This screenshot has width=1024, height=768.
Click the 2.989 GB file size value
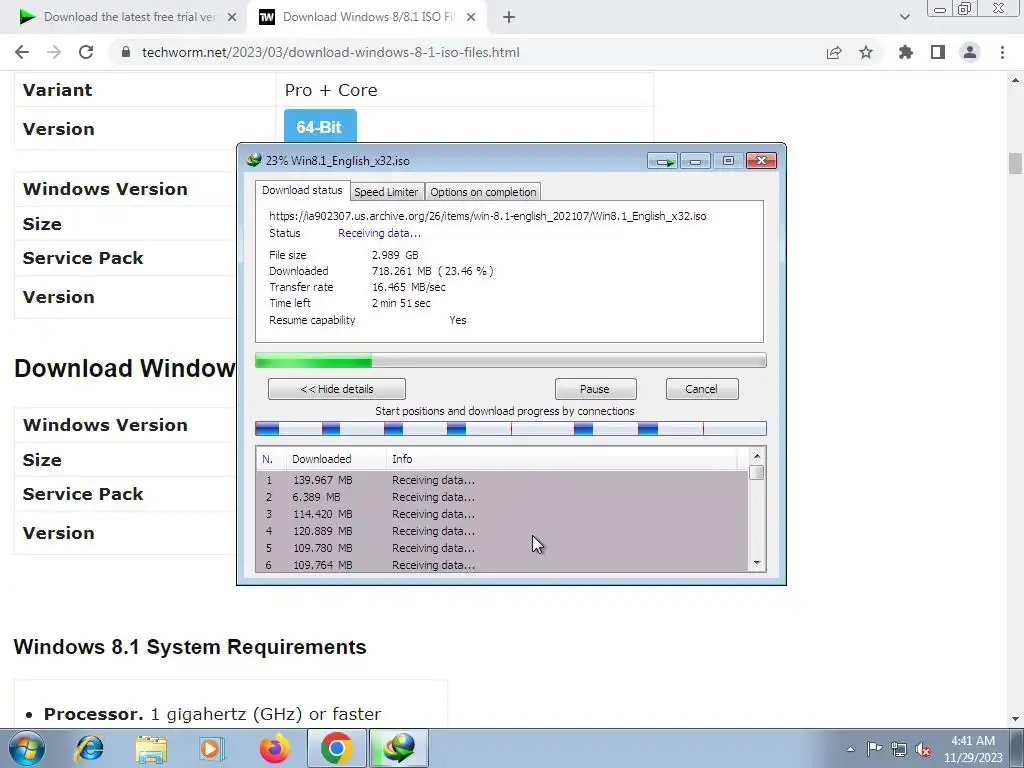tap(395, 255)
